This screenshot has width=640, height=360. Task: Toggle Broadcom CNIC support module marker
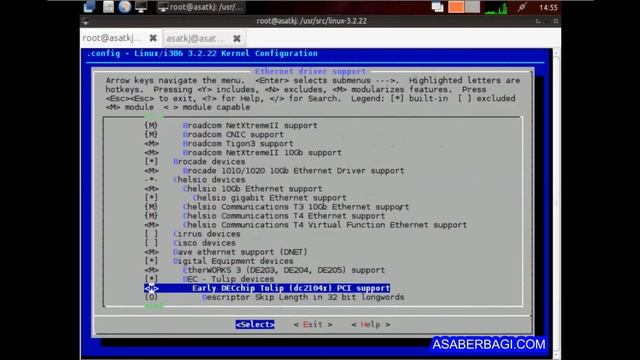[151, 134]
